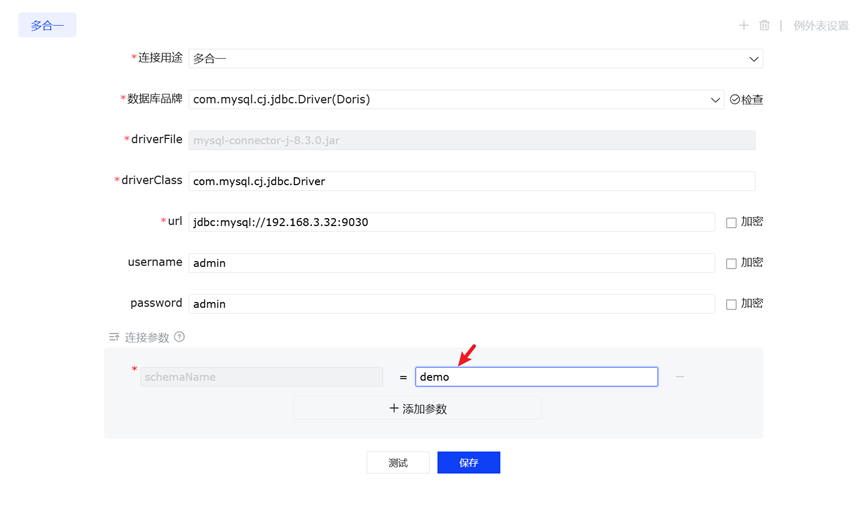This screenshot has height=505, width=865.
Task: Click the plus icon at top right
Action: [743, 25]
